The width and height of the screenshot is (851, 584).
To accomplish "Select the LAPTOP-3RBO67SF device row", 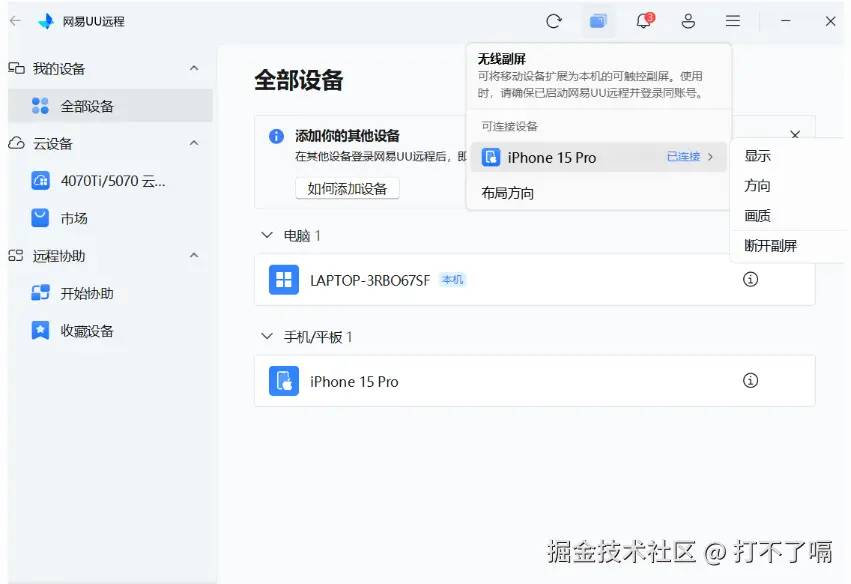I will coord(535,280).
